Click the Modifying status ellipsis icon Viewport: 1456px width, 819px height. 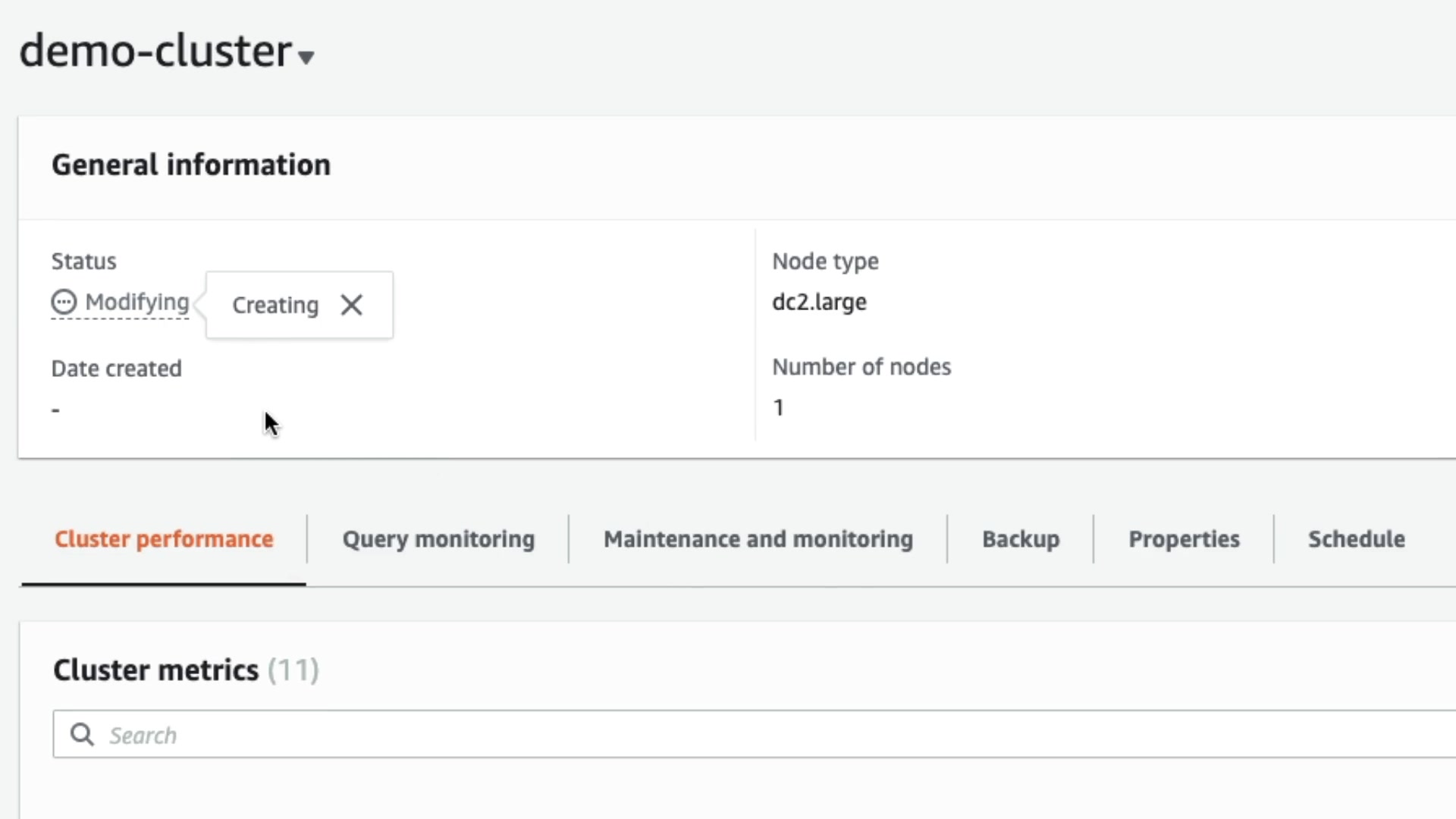[x=64, y=302]
